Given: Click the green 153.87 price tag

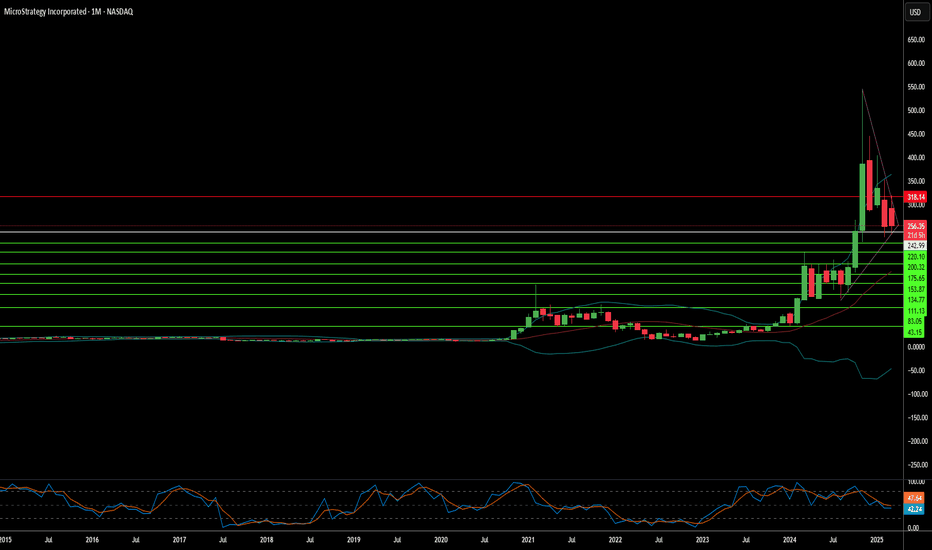Looking at the screenshot, I should click(915, 289).
